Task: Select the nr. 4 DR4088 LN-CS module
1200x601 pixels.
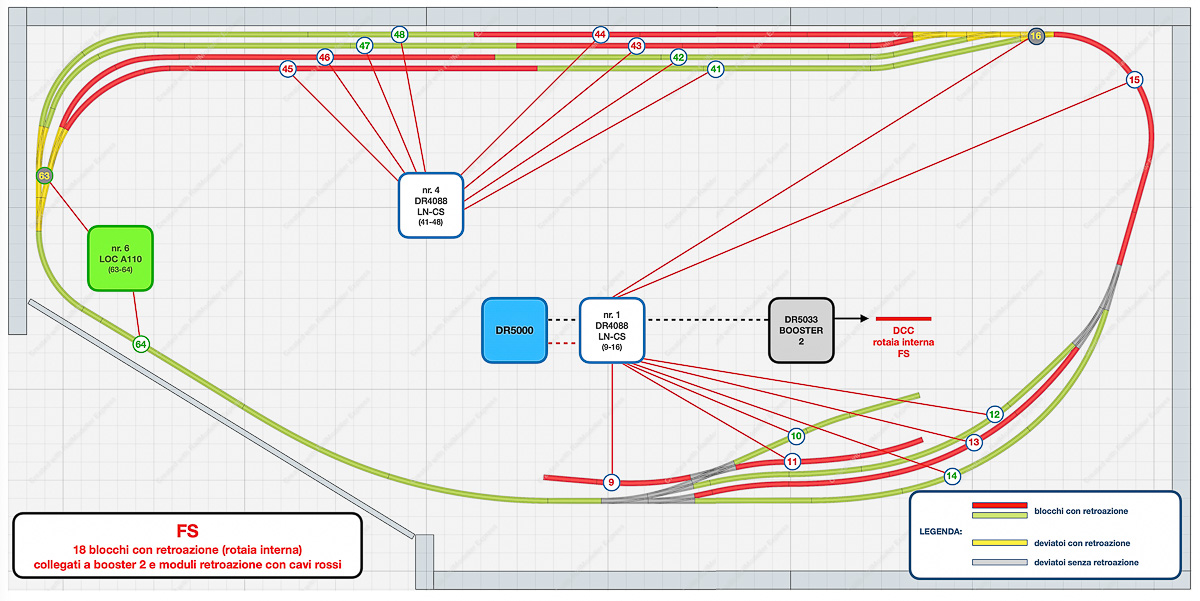Action: point(430,205)
